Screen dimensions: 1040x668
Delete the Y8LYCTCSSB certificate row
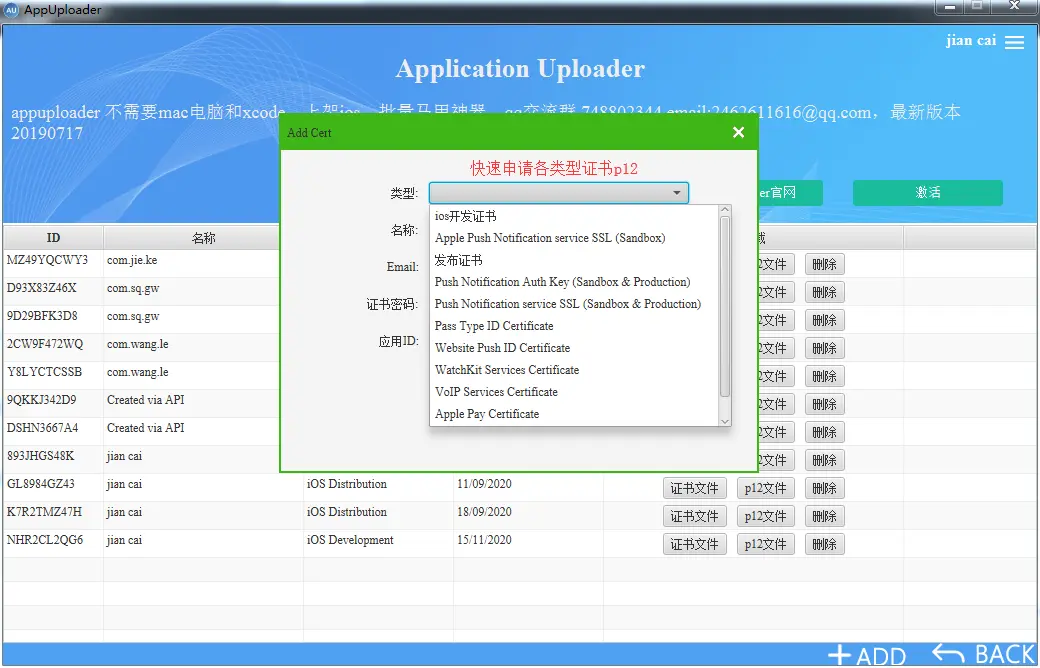pos(824,376)
